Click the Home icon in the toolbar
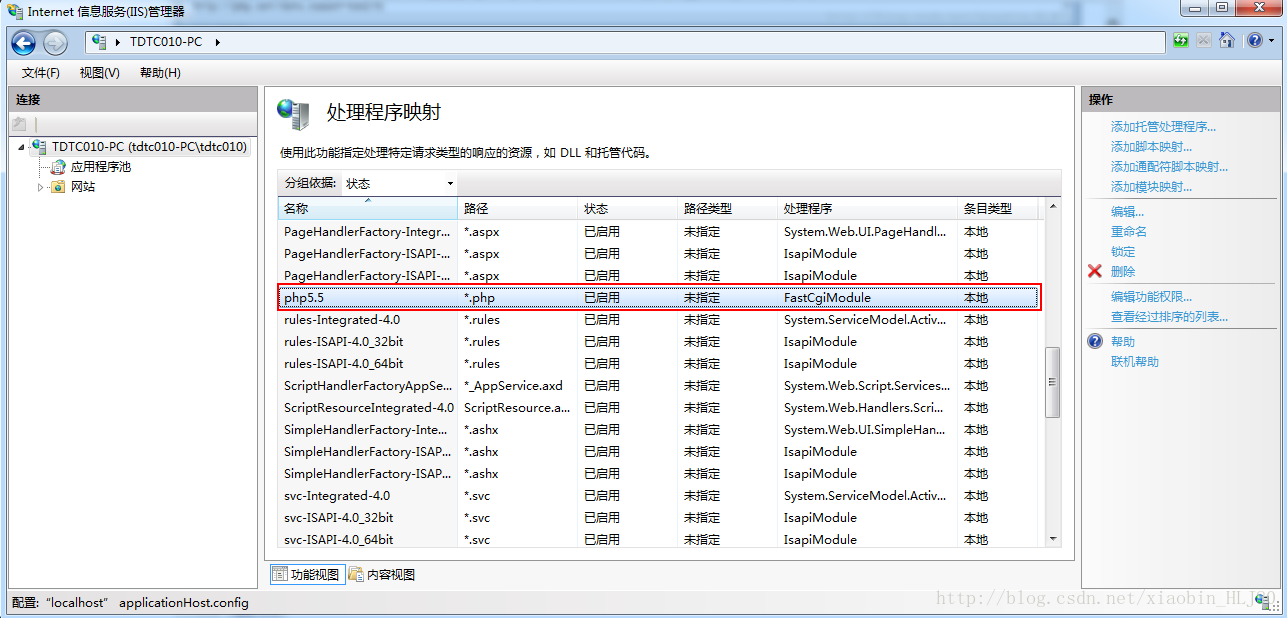 pyautogui.click(x=1226, y=41)
